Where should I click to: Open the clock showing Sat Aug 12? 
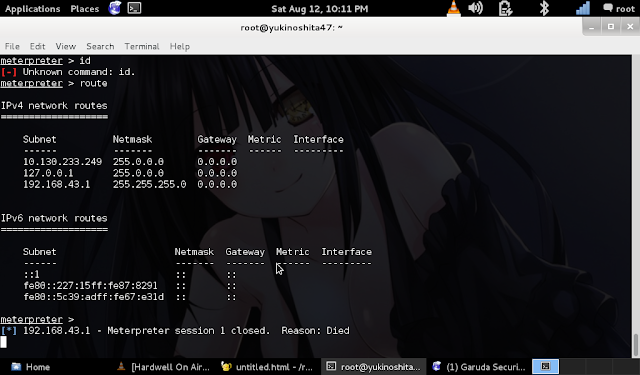320,9
